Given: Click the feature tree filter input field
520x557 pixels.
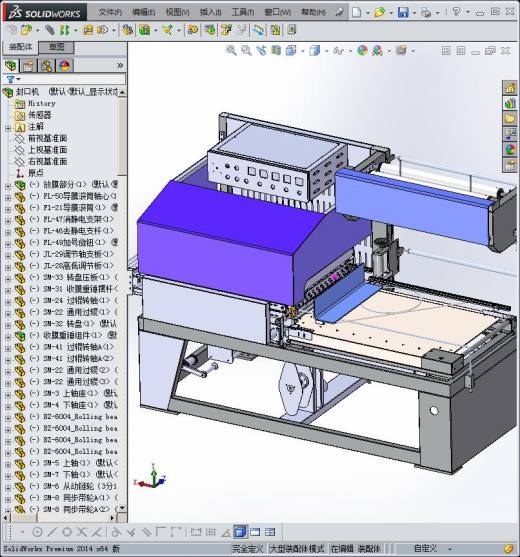Looking at the screenshot, I should click(x=73, y=79).
